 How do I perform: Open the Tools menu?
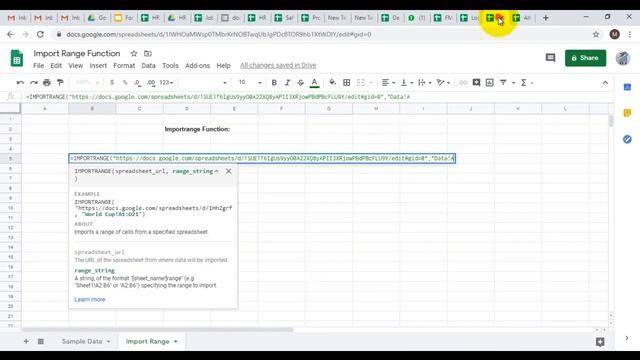click(x=170, y=65)
